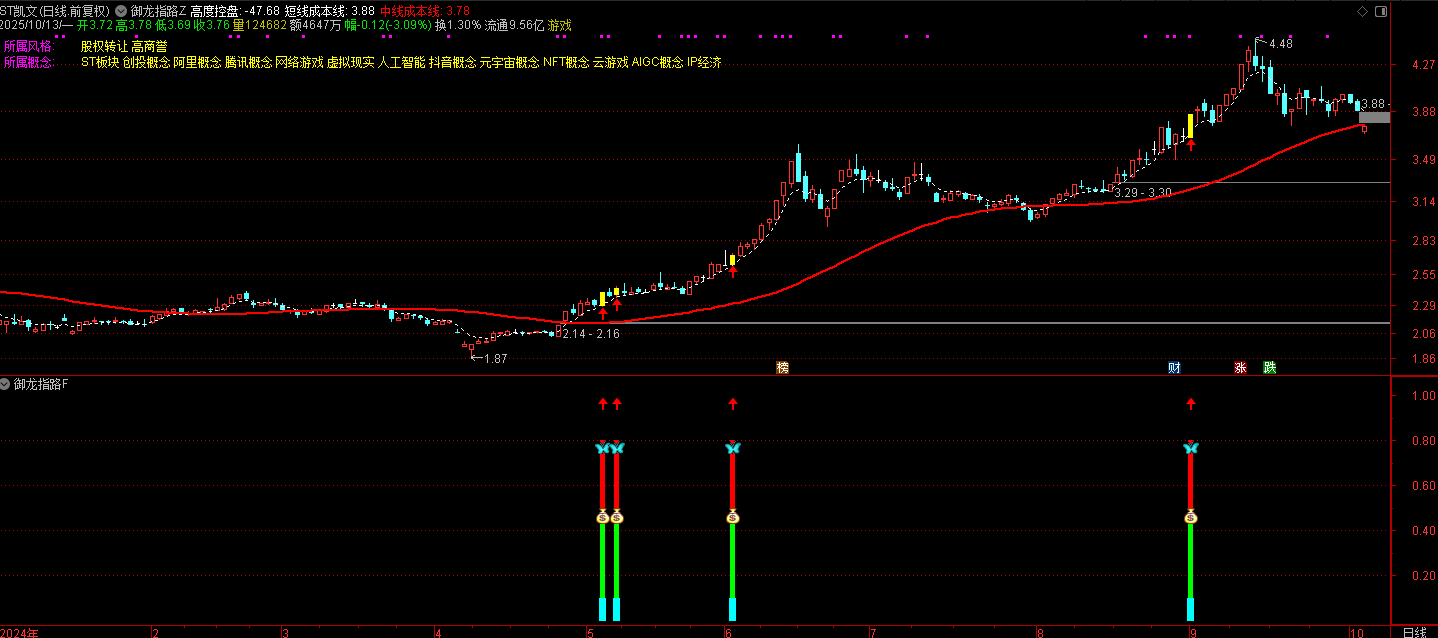
Task: Open the 腾讯概念 concept tag
Action: click(x=248, y=62)
